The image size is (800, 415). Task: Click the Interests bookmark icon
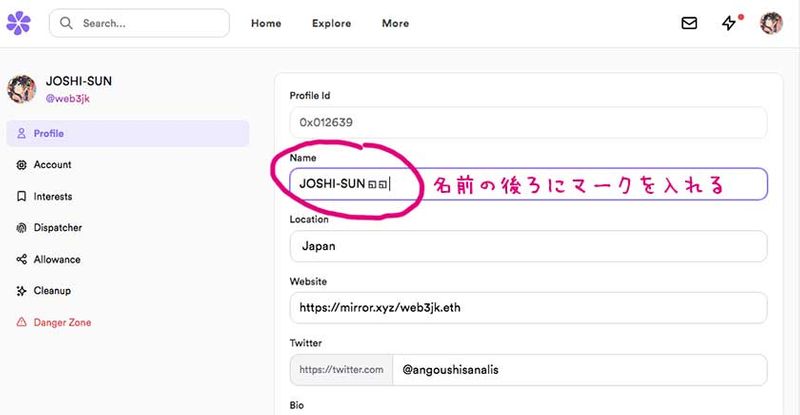22,197
